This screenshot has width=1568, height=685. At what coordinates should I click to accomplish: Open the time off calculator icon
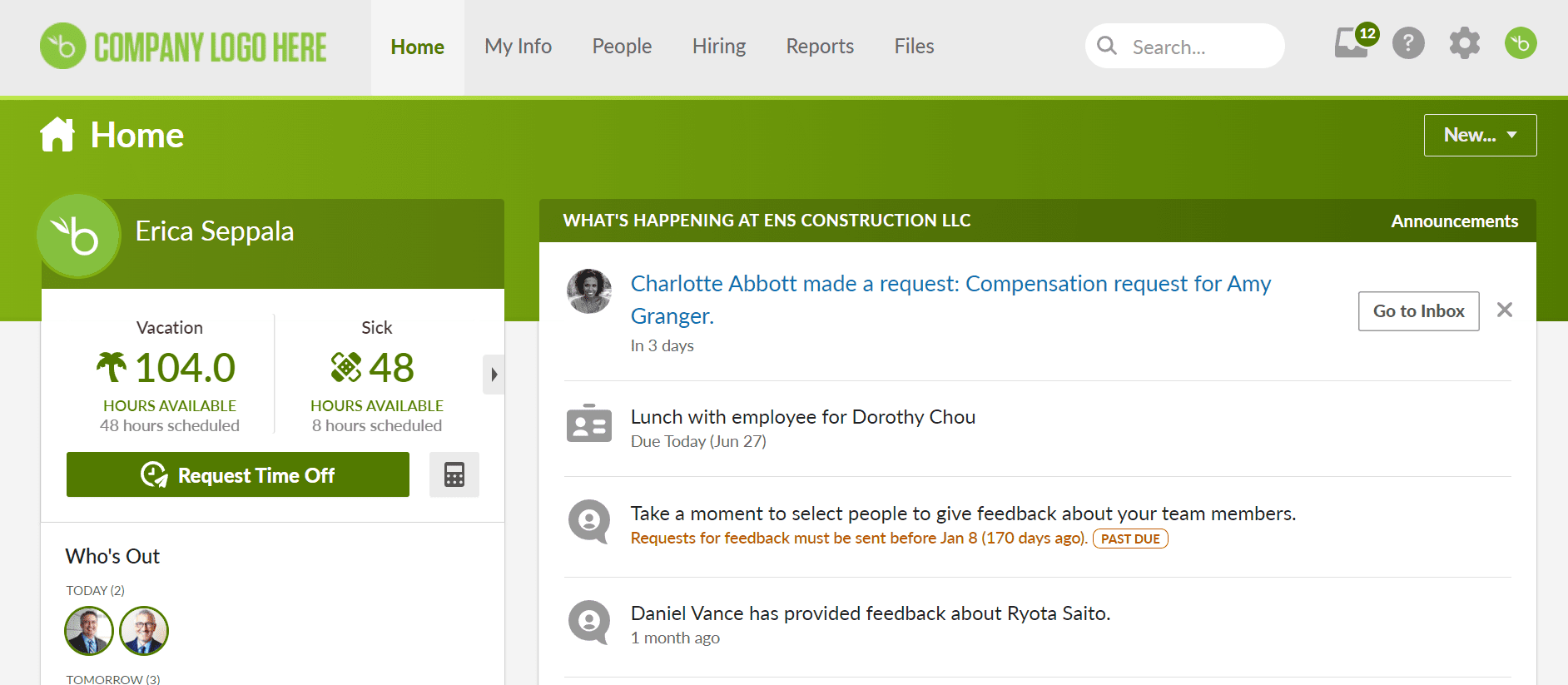[x=454, y=474]
